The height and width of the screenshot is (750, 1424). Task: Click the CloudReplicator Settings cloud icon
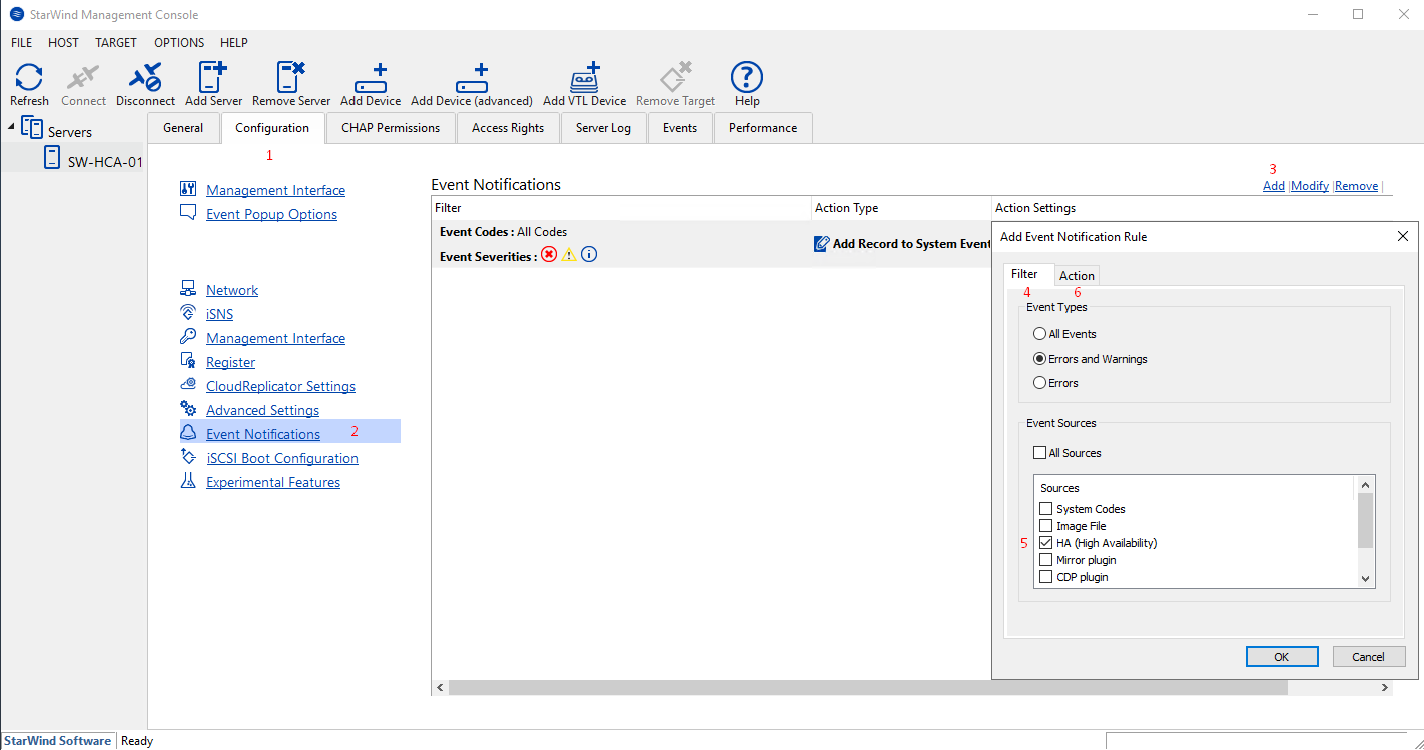[188, 385]
